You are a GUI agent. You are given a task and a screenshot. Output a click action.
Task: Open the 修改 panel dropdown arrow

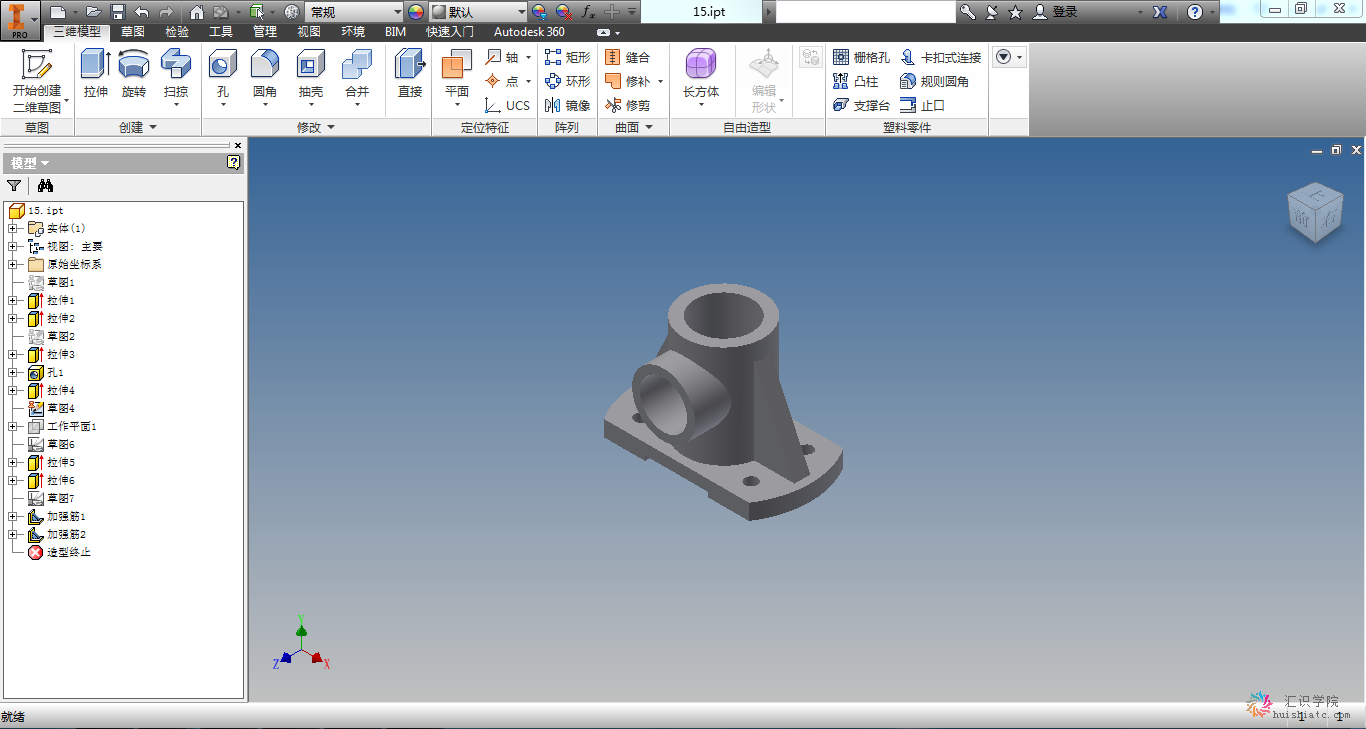[x=331, y=127]
